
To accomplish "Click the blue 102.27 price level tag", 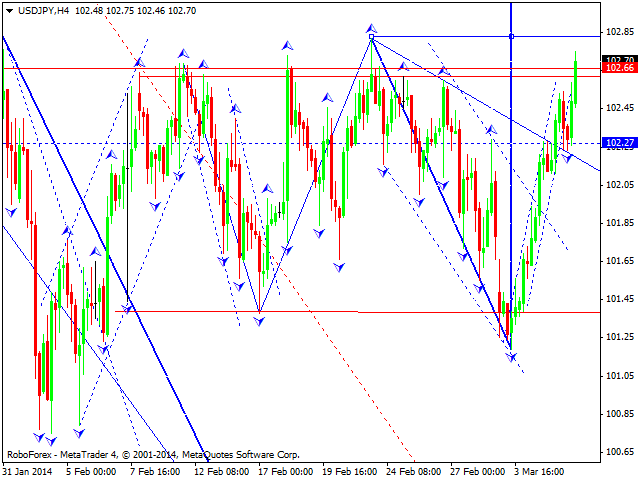I will (x=621, y=143).
